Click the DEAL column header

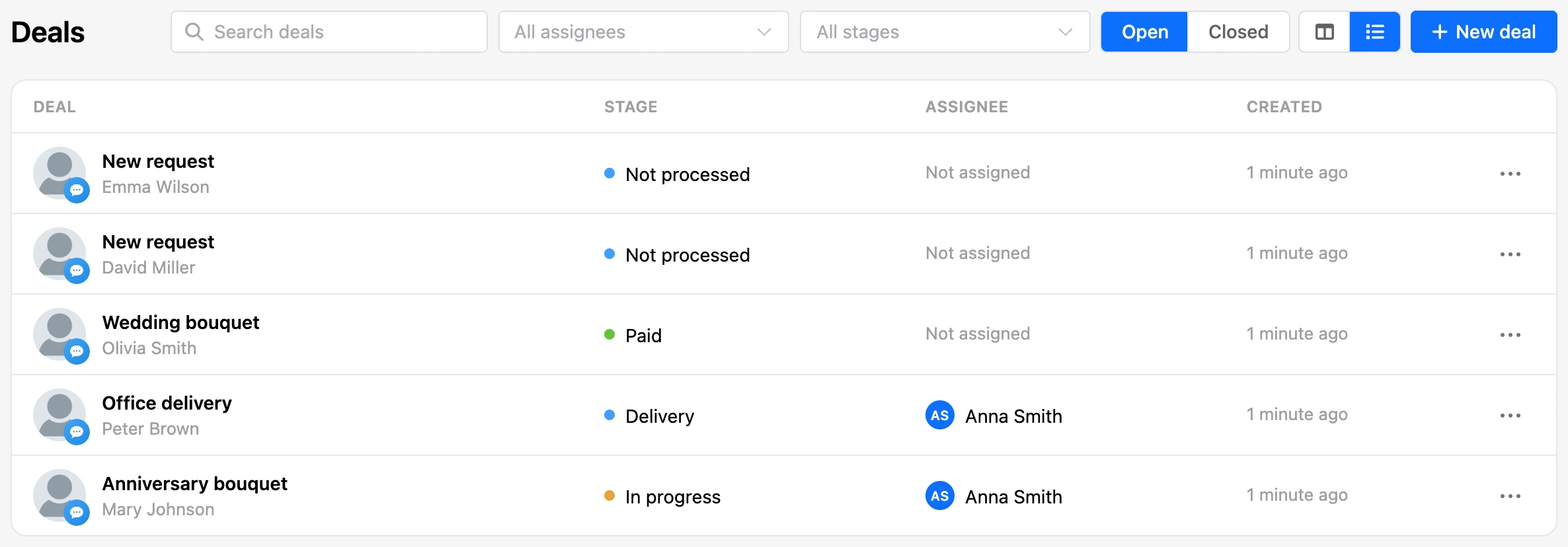point(54,107)
